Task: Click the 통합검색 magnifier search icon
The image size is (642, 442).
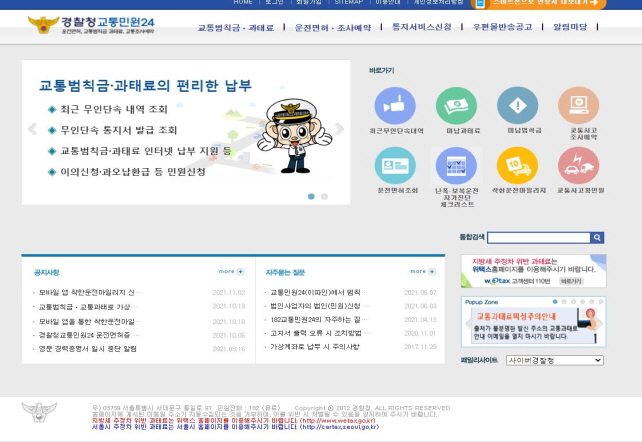Action: [597, 237]
